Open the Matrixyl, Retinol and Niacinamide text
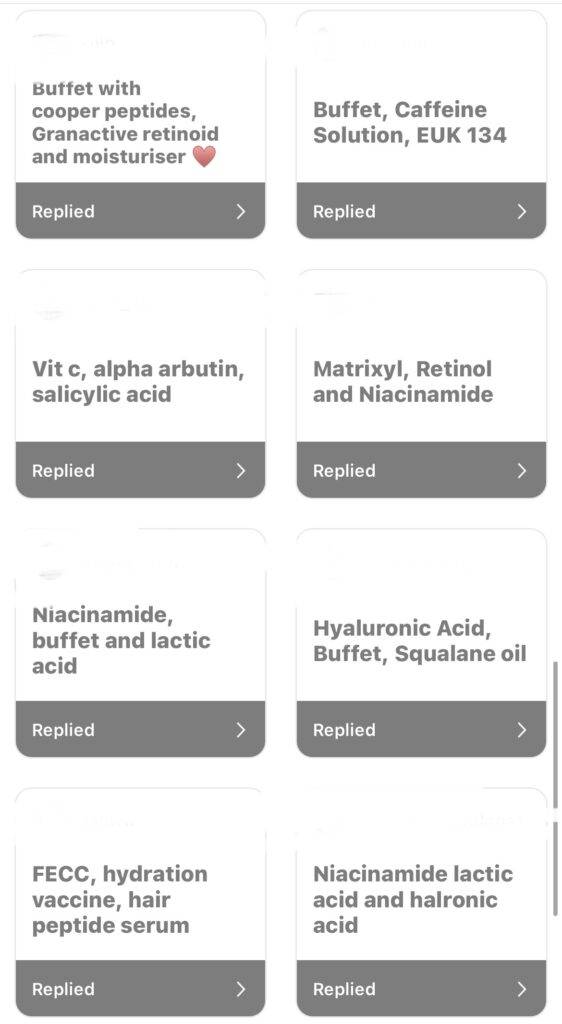Viewport: 562px width, 1024px height. (403, 381)
